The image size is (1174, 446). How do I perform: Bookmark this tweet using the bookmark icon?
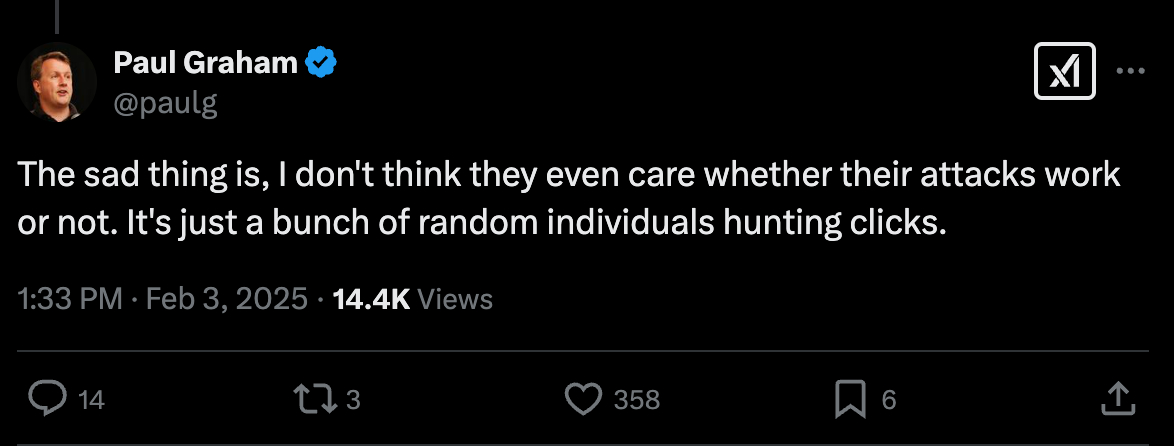(x=850, y=400)
